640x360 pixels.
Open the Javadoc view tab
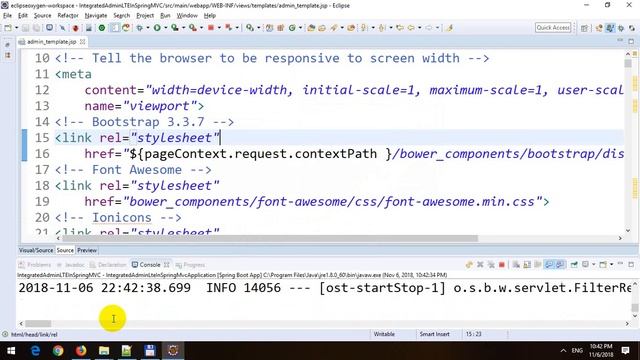tap(71, 265)
